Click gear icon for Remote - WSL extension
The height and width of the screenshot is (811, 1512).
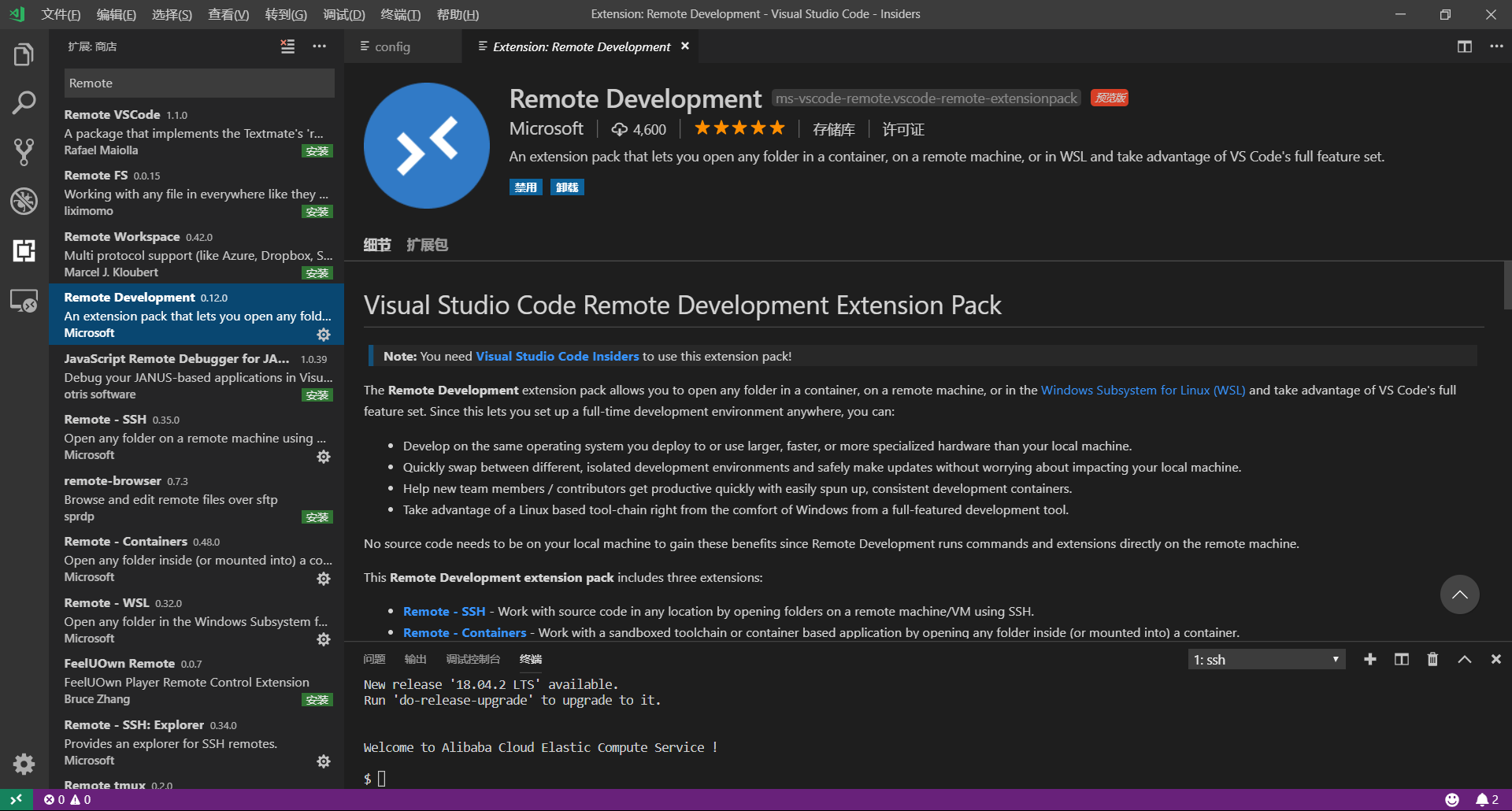click(x=324, y=639)
